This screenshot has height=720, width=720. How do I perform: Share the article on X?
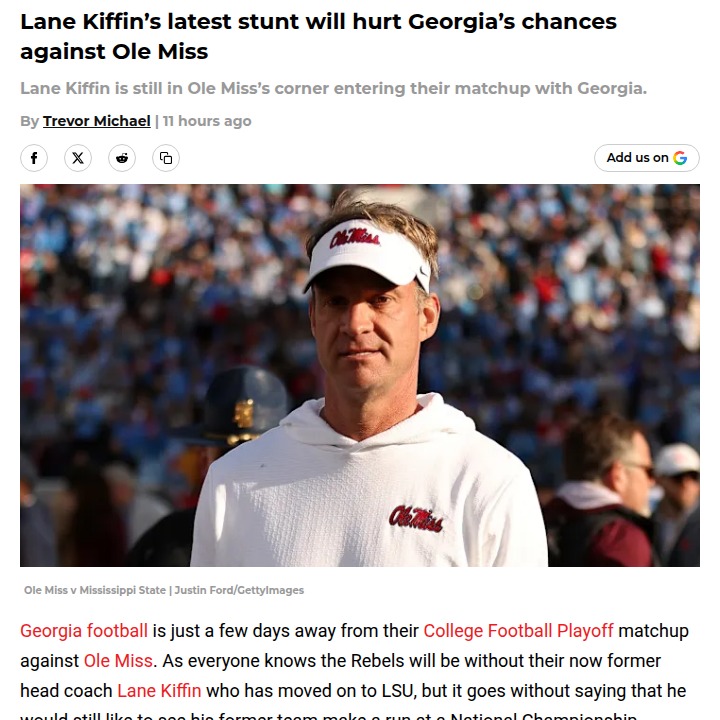tap(78, 158)
